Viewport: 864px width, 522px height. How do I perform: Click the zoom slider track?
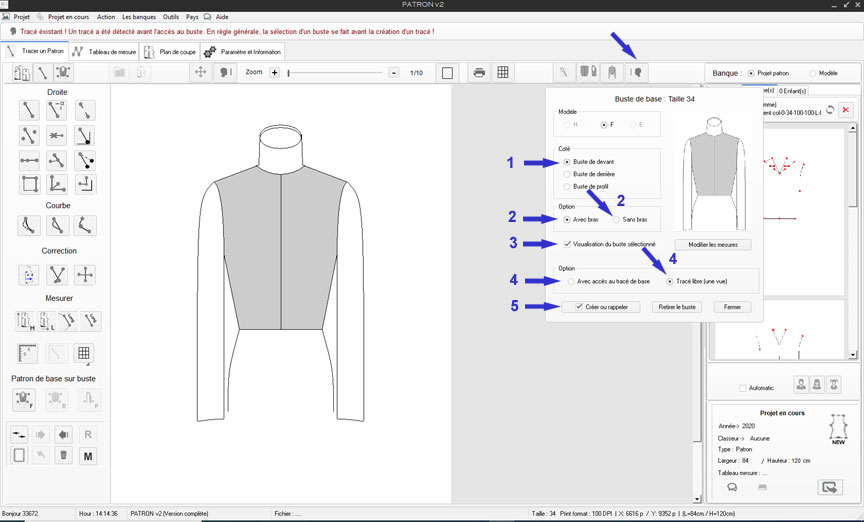335,73
